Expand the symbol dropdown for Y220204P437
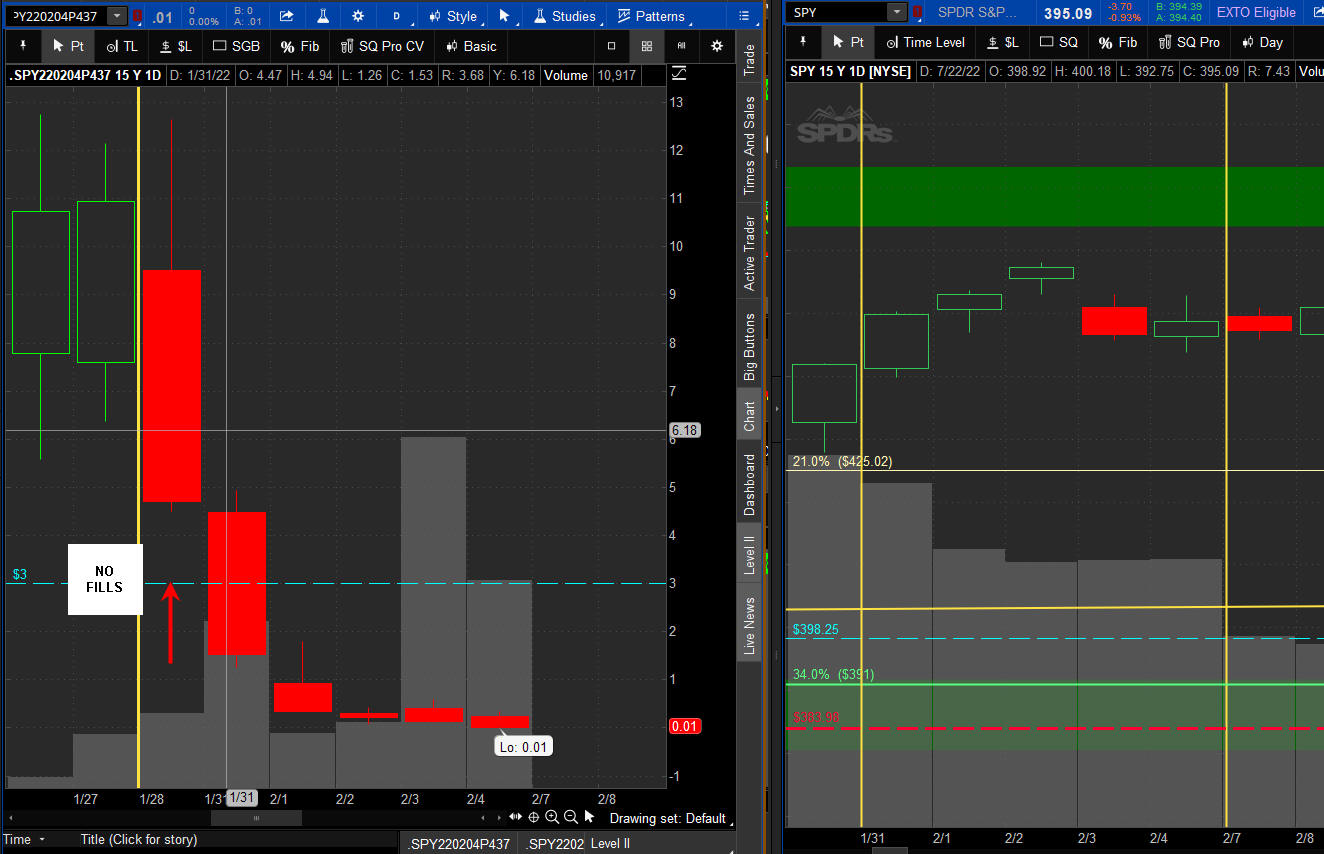 (x=117, y=16)
